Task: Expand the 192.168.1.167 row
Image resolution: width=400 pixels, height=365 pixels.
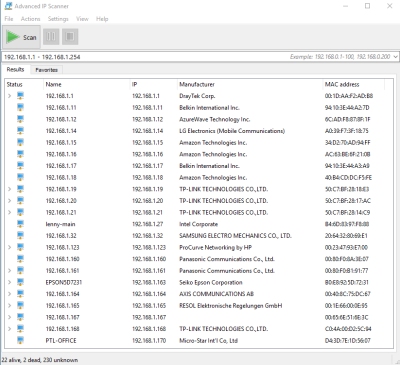Action: 9,317
